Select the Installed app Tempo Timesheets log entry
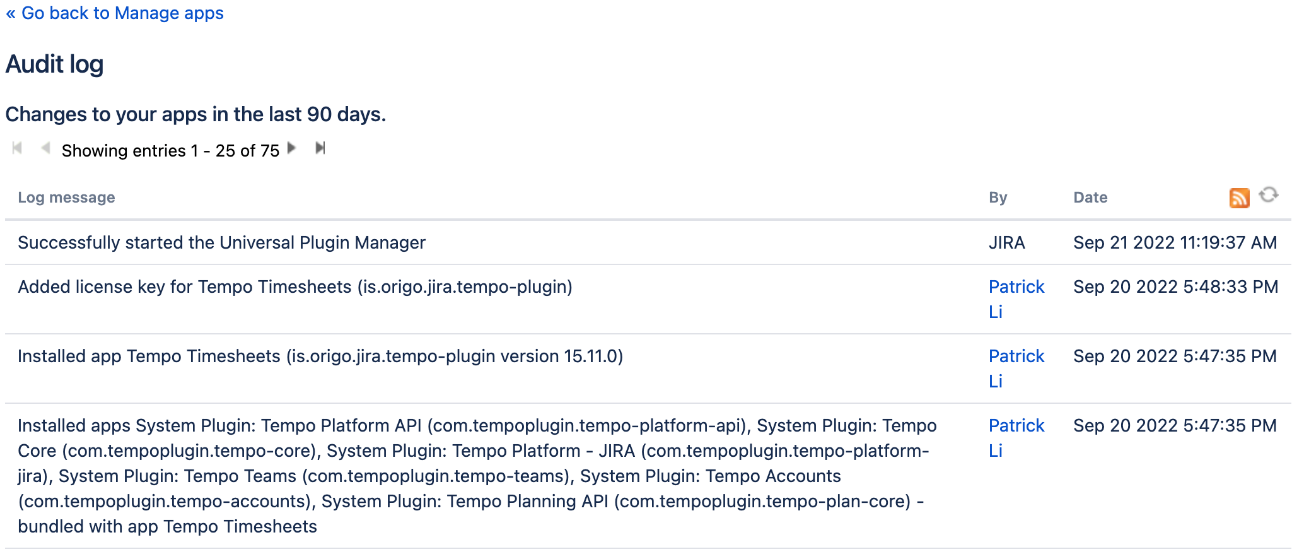Viewport: 1297px width, 554px height. pyautogui.click(x=320, y=356)
